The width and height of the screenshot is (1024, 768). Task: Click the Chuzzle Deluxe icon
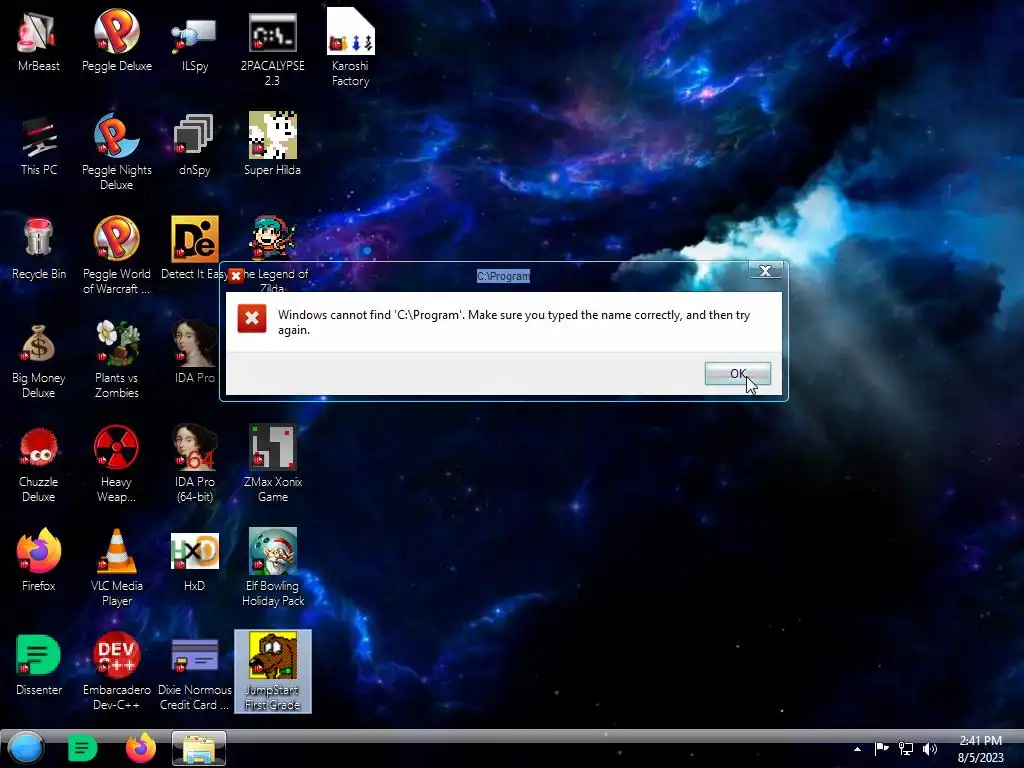[x=38, y=464]
